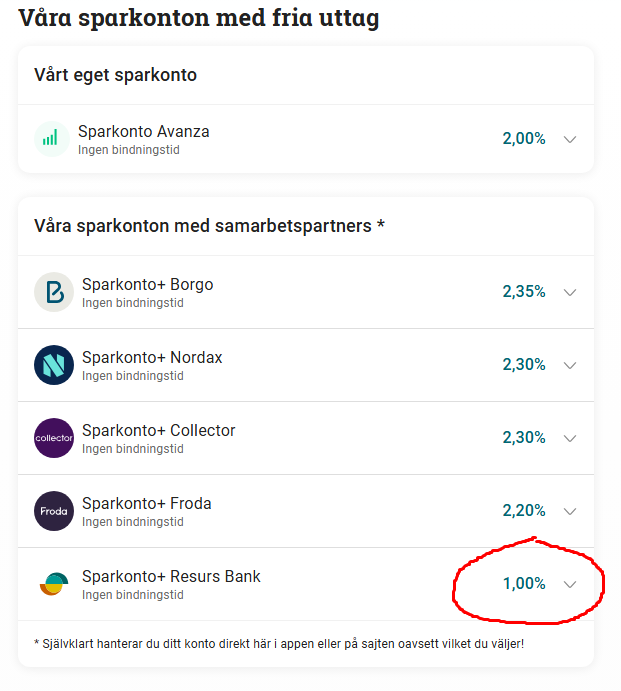Open the Sparkonto Avanza account name
This screenshot has height=691, width=621.
point(143,132)
